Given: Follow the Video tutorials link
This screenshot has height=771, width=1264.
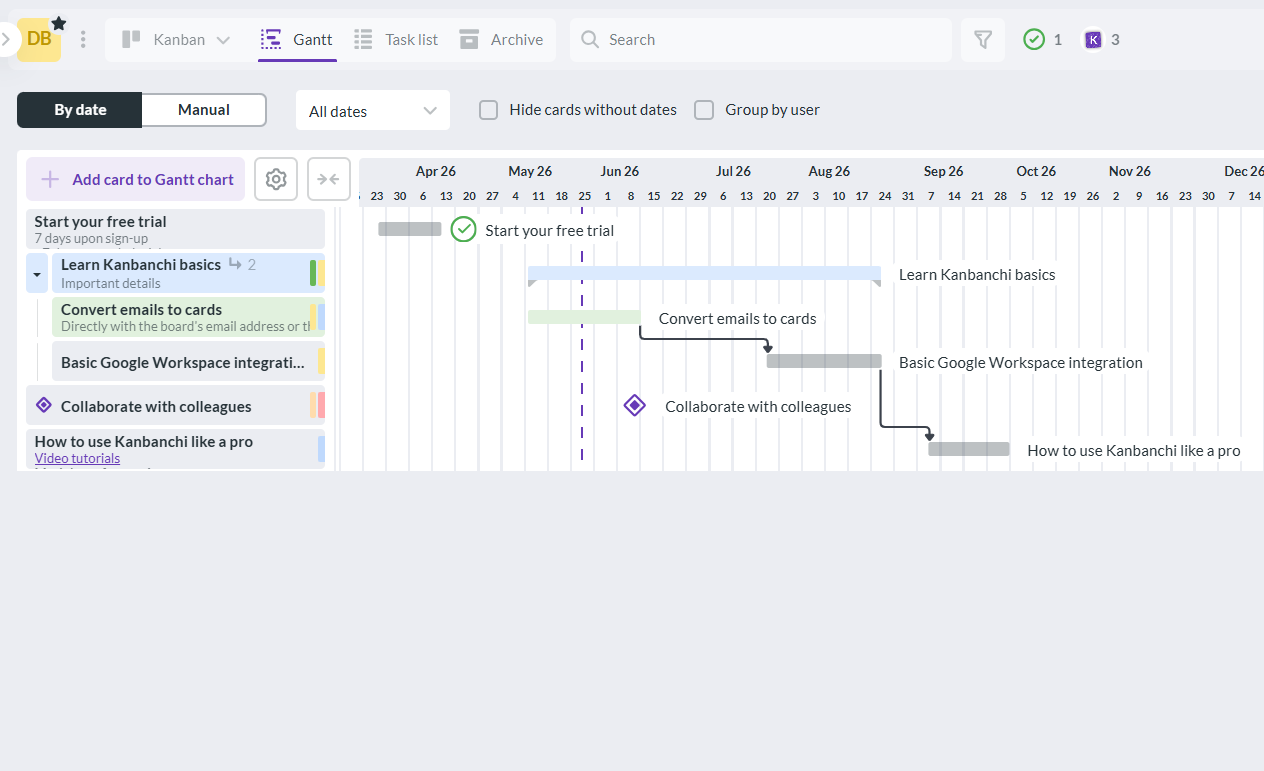Looking at the screenshot, I should 77,458.
